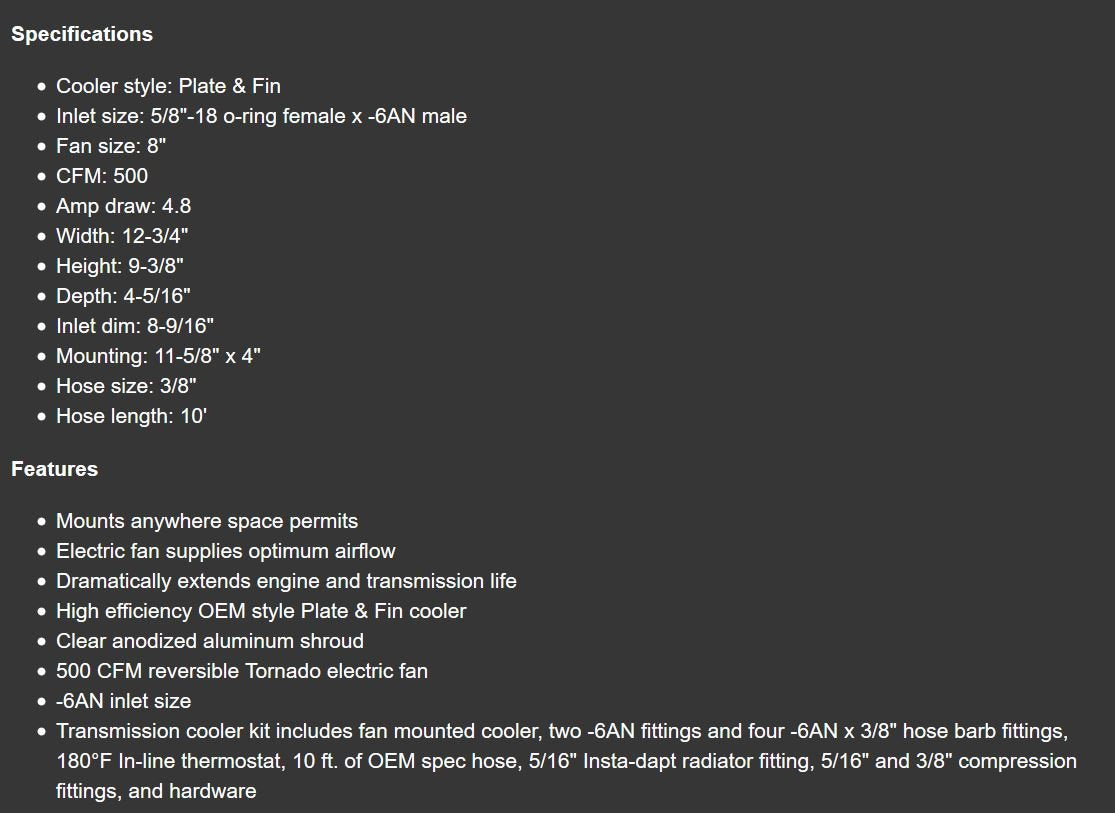Select the Depth: 4-5/16" line
Screen dimensions: 1115x813
pos(123,296)
